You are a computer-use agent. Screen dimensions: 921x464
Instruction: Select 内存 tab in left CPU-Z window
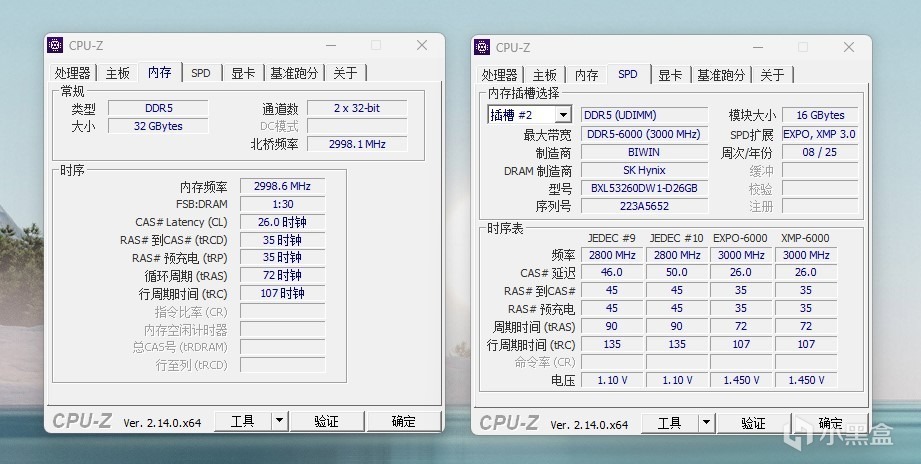(160, 72)
